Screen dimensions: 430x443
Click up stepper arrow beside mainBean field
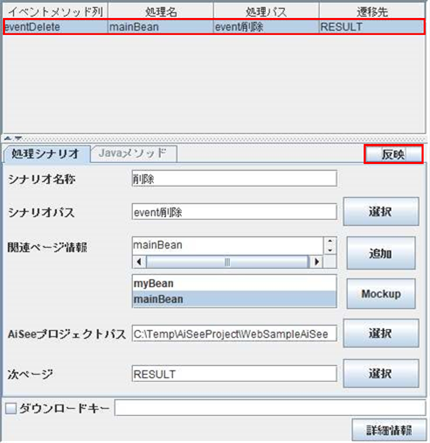click(x=330, y=242)
